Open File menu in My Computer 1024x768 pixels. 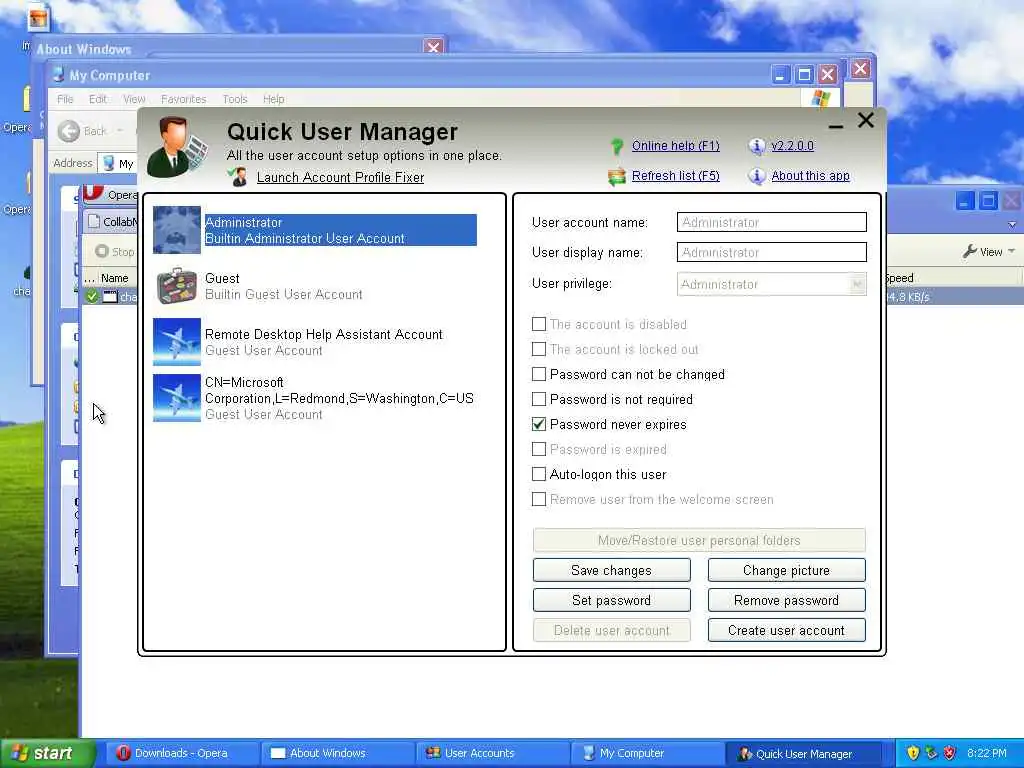point(65,99)
